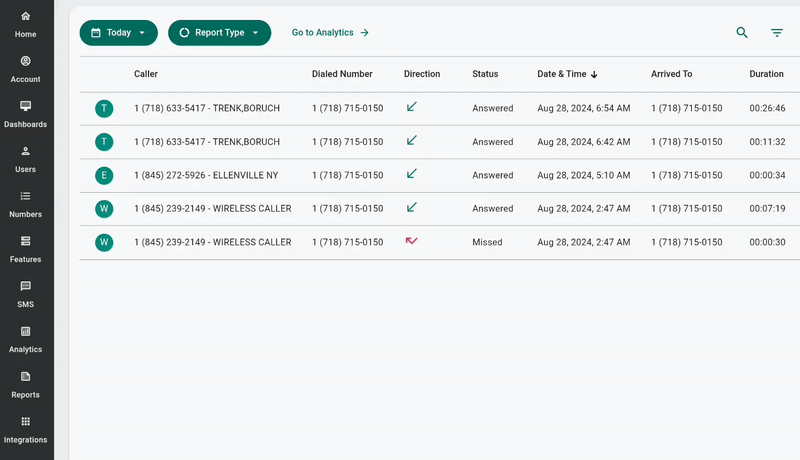Select the WIRELESS CALLER entry in the Answered row
This screenshot has height=460, width=800.
coord(213,209)
